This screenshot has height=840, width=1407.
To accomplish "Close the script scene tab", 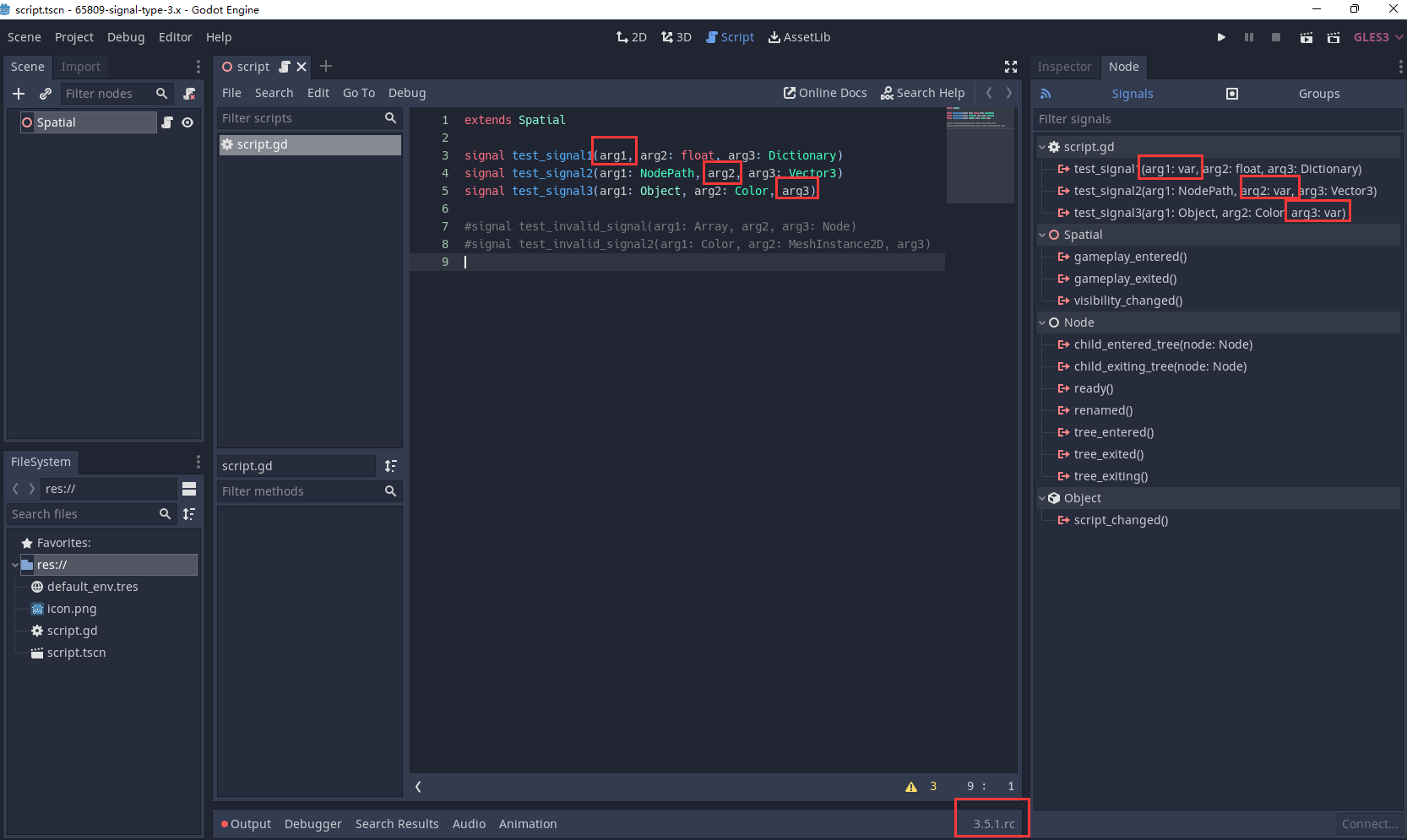I will pyautogui.click(x=301, y=67).
